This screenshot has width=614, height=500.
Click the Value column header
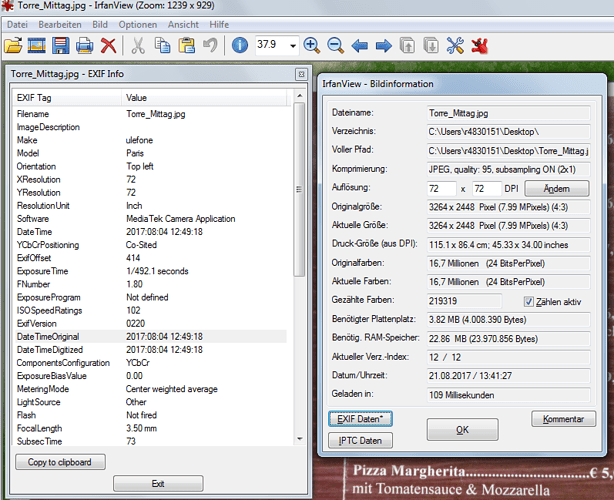[206, 98]
